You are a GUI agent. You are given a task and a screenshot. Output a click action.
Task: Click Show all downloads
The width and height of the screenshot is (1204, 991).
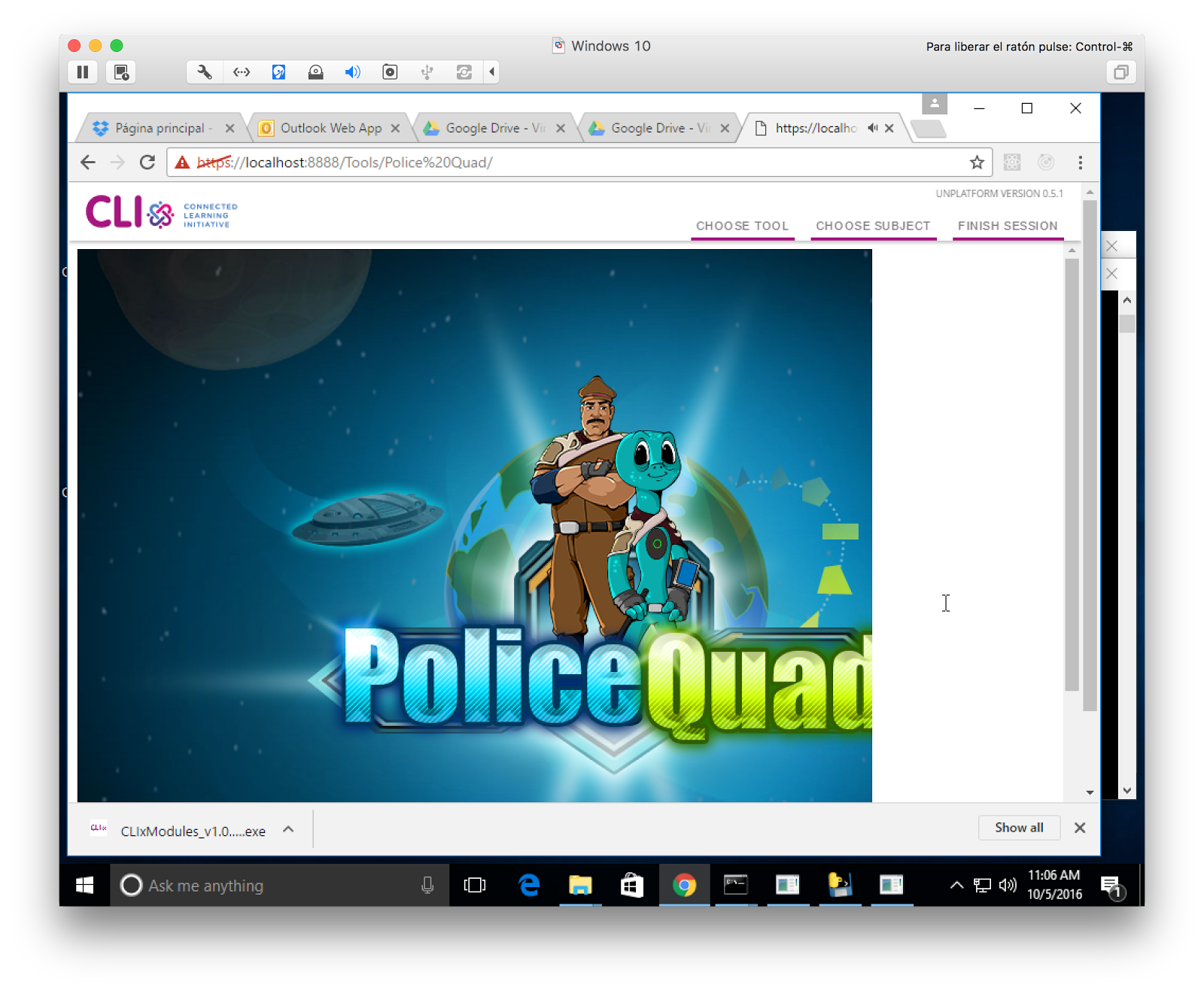1019,828
